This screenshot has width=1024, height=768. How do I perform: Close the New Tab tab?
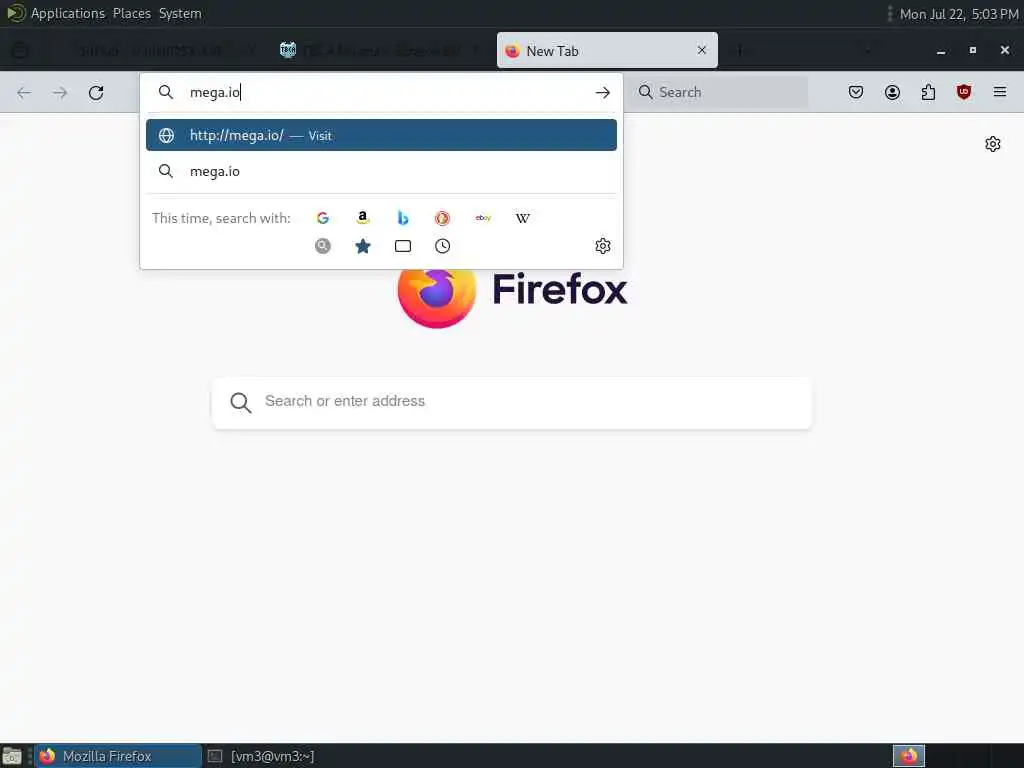701,50
